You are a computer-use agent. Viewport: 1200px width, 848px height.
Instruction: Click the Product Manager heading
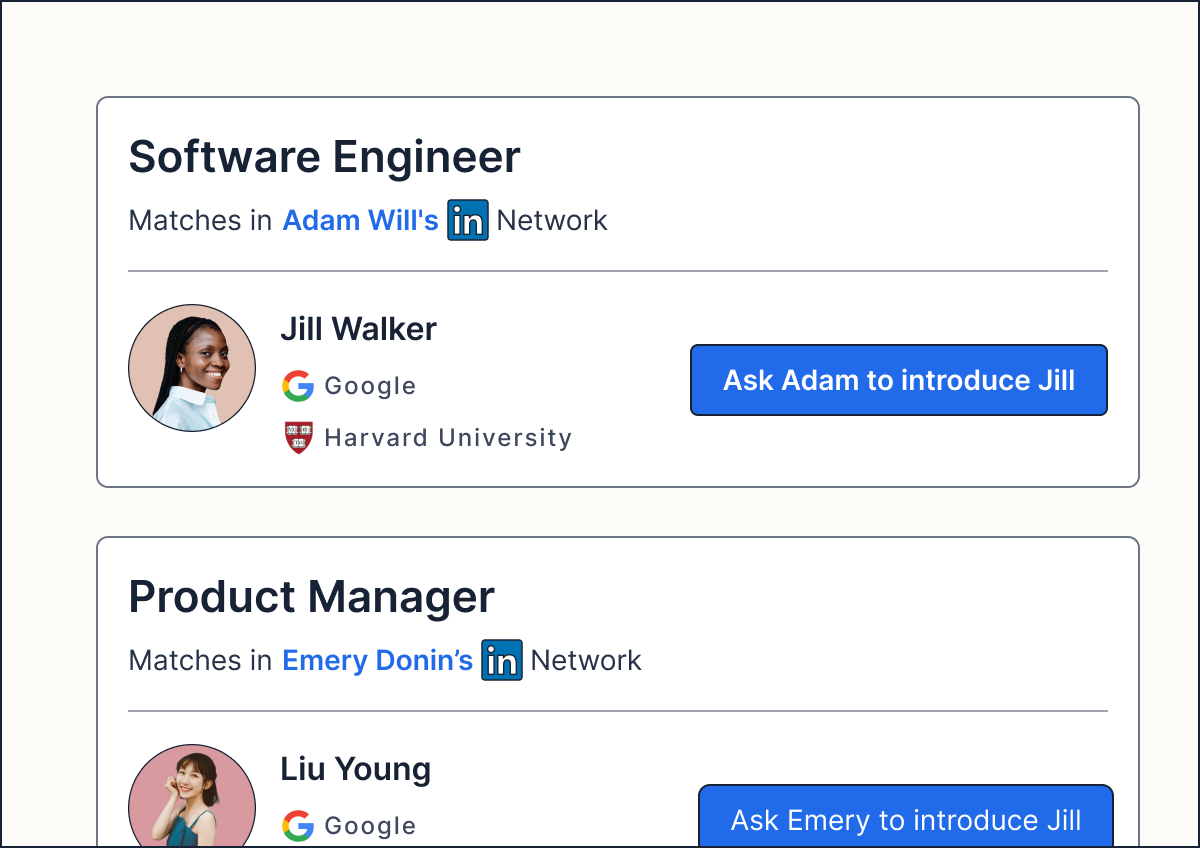point(311,597)
